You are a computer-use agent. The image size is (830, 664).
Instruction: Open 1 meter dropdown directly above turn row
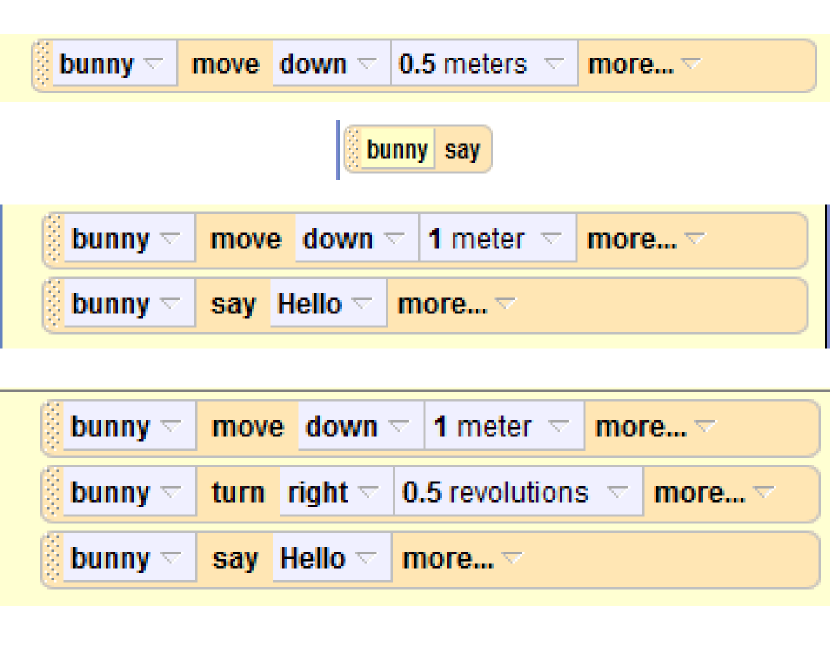tap(504, 428)
